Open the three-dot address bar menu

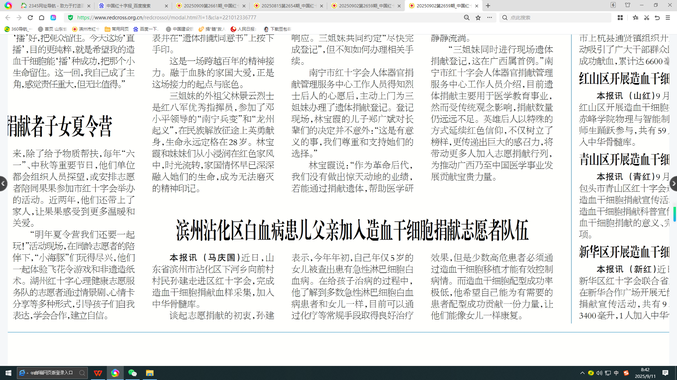489,18
